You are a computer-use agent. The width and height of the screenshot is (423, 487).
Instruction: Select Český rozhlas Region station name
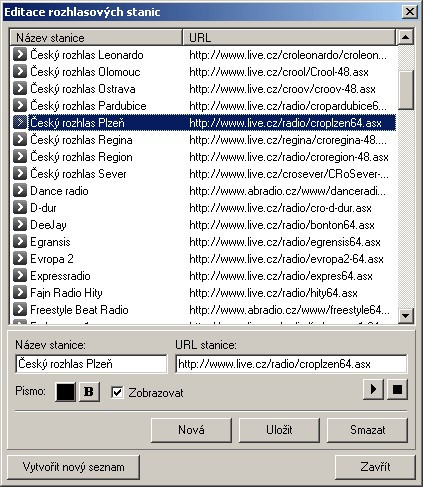coord(81,157)
